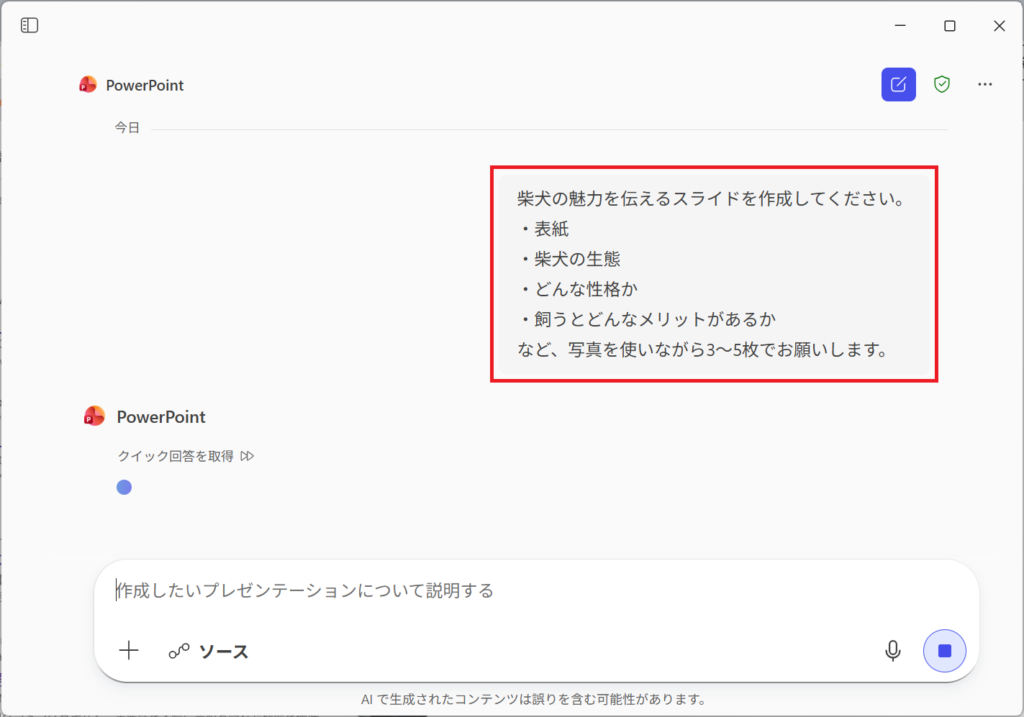Open the ソース sources picker
1024x717 pixels.
[209, 651]
